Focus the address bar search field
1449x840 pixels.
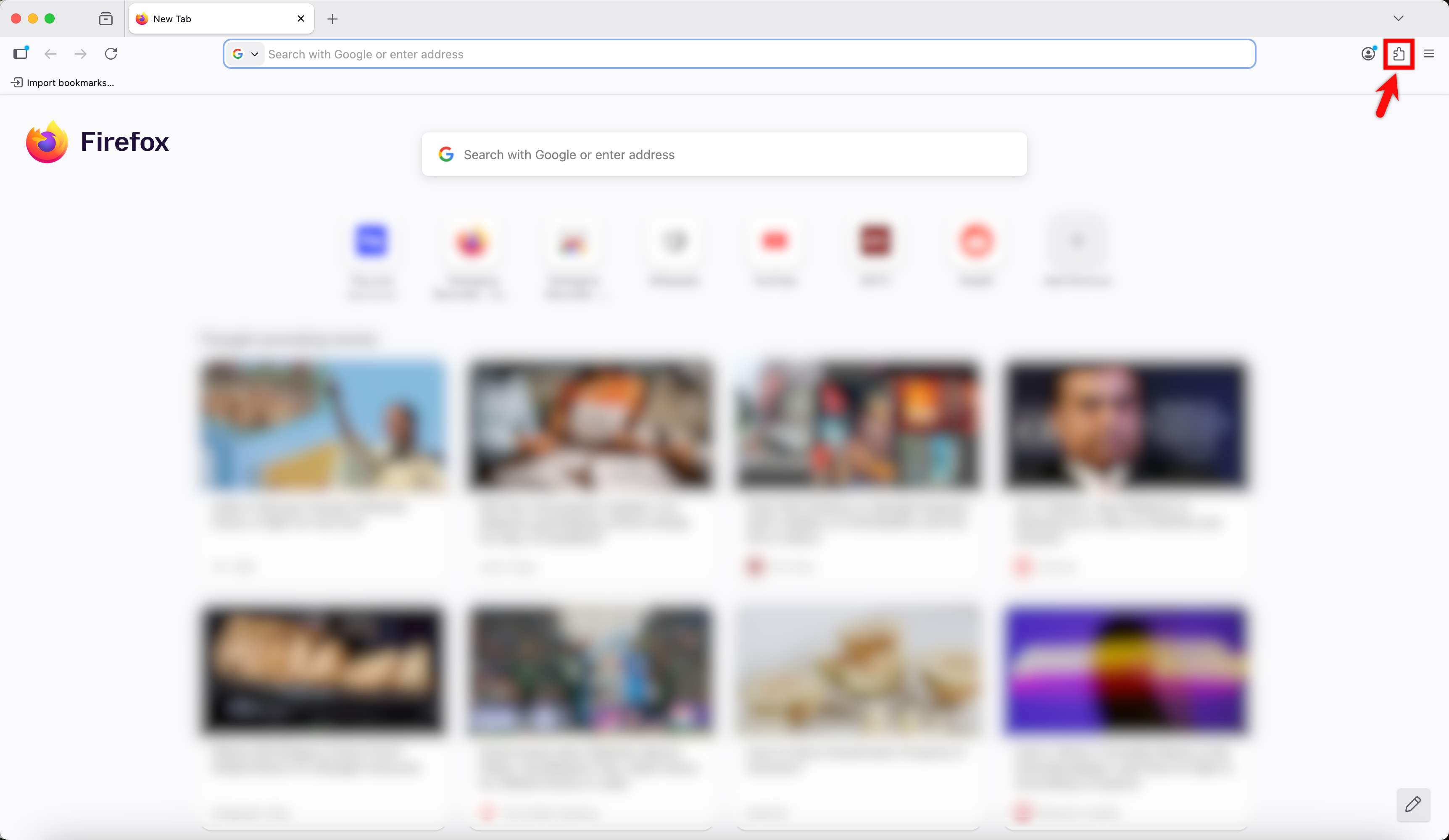pos(739,54)
